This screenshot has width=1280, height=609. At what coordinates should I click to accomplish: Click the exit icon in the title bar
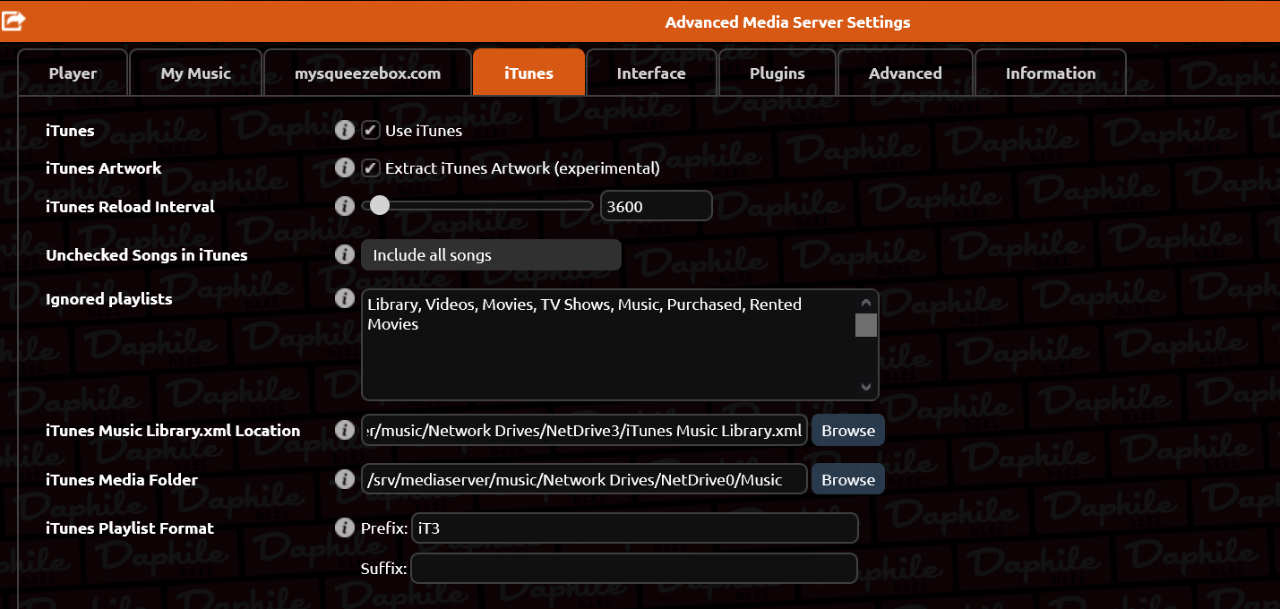coord(13,21)
